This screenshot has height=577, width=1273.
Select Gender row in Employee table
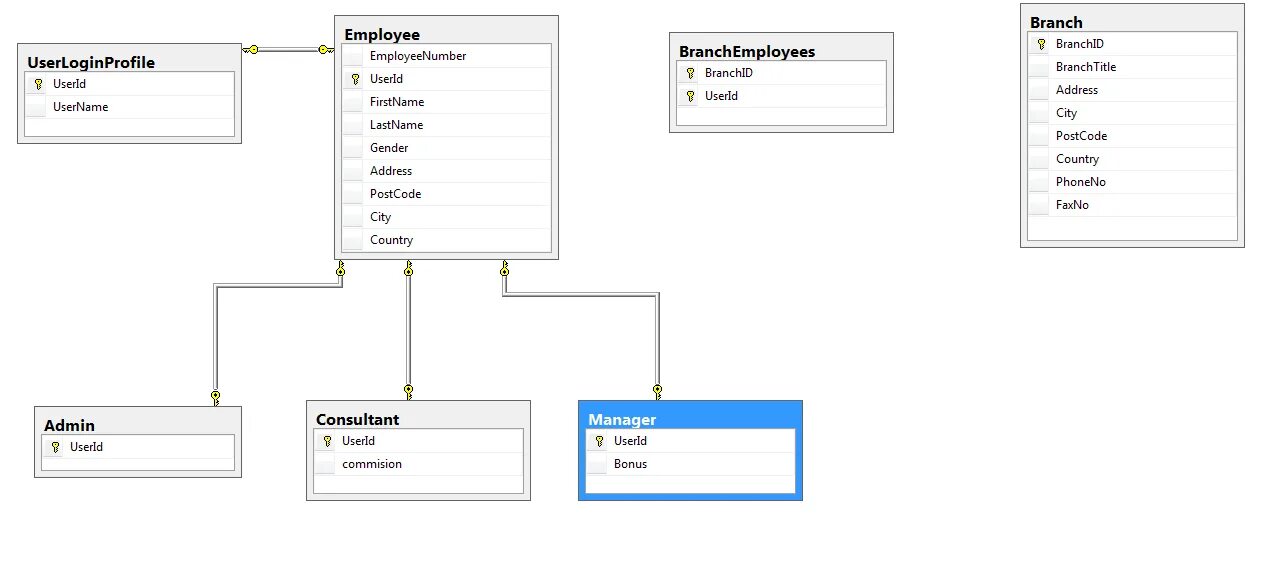(x=446, y=148)
